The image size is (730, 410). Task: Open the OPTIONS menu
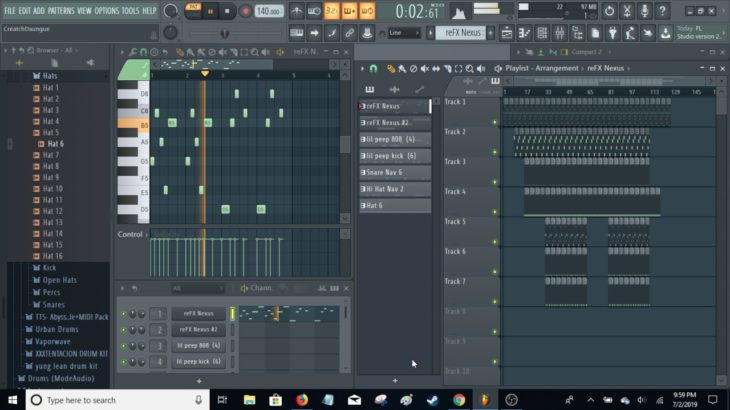pos(107,10)
